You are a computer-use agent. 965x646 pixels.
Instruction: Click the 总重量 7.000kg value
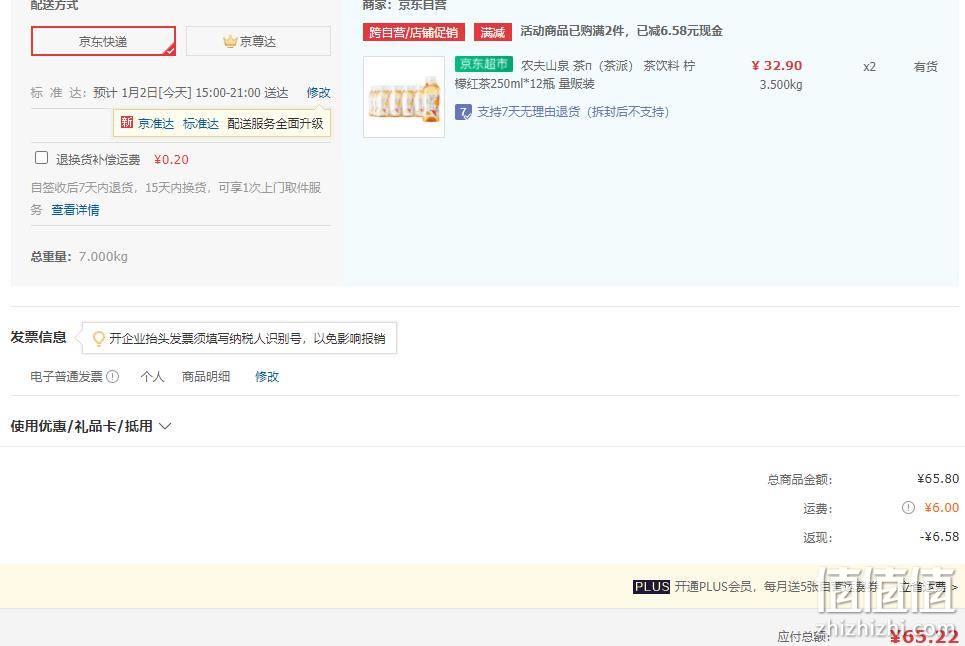coord(103,257)
